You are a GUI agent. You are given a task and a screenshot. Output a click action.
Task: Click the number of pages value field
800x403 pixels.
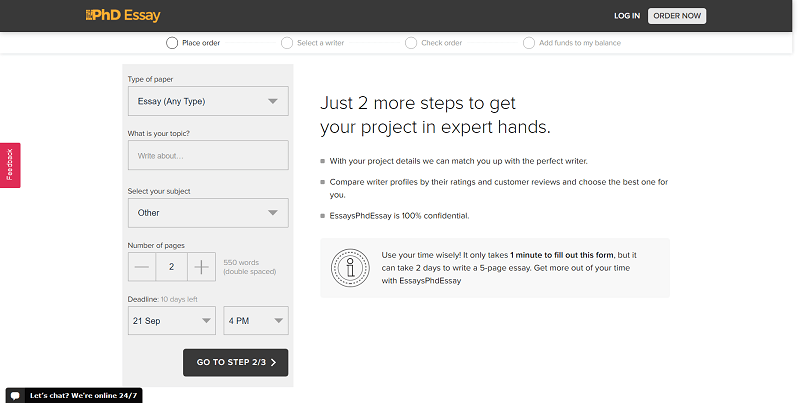(x=172, y=267)
